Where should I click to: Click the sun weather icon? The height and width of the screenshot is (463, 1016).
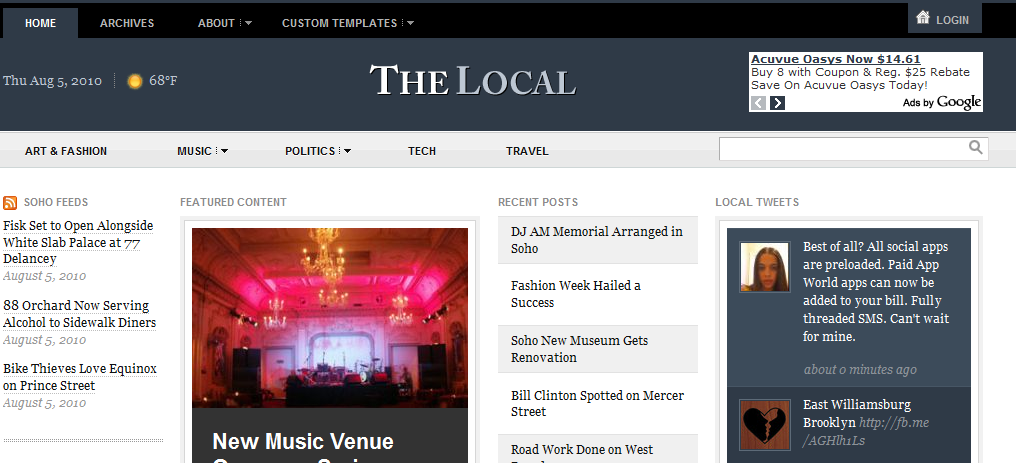tap(135, 81)
